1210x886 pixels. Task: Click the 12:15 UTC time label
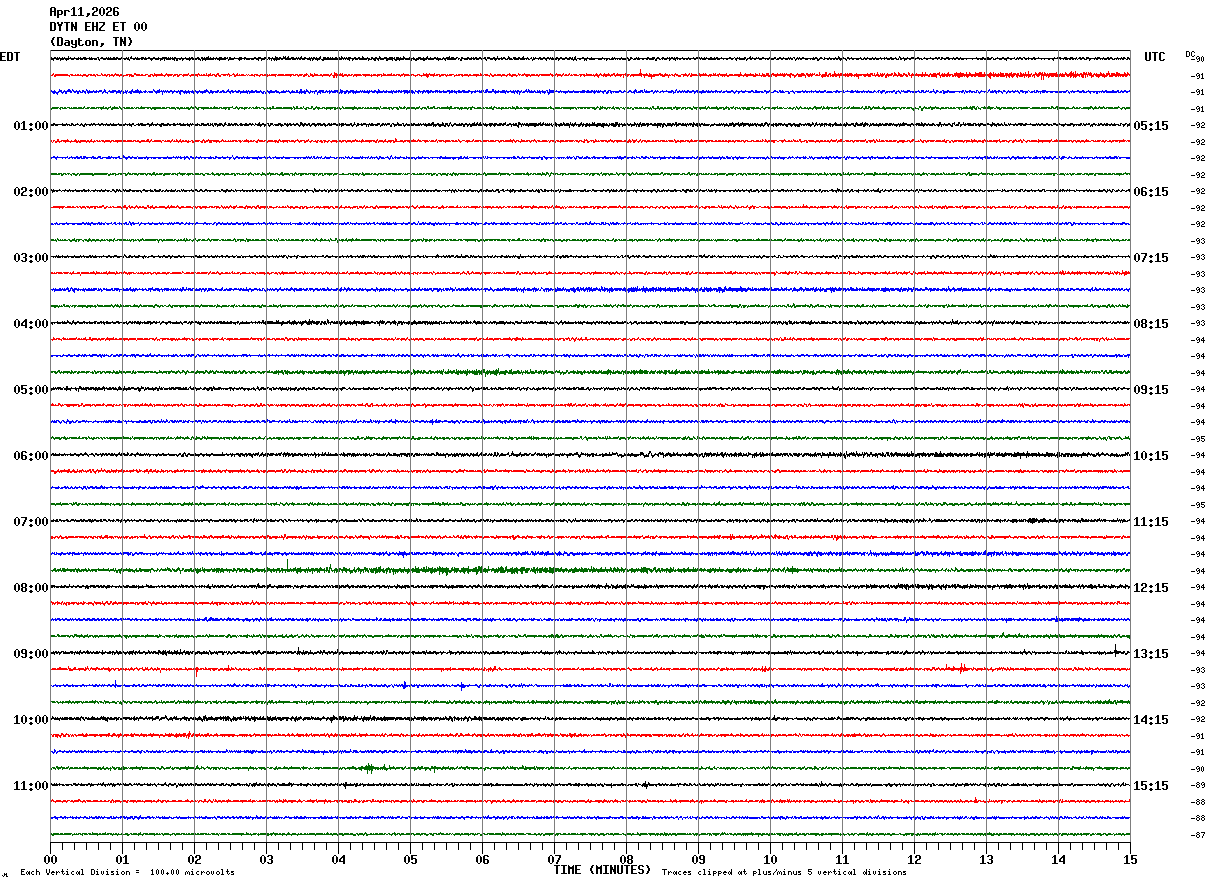click(1151, 588)
